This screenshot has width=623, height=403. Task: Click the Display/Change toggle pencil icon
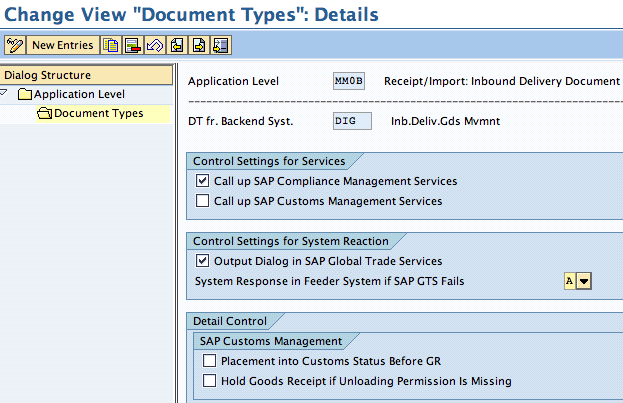(15, 45)
